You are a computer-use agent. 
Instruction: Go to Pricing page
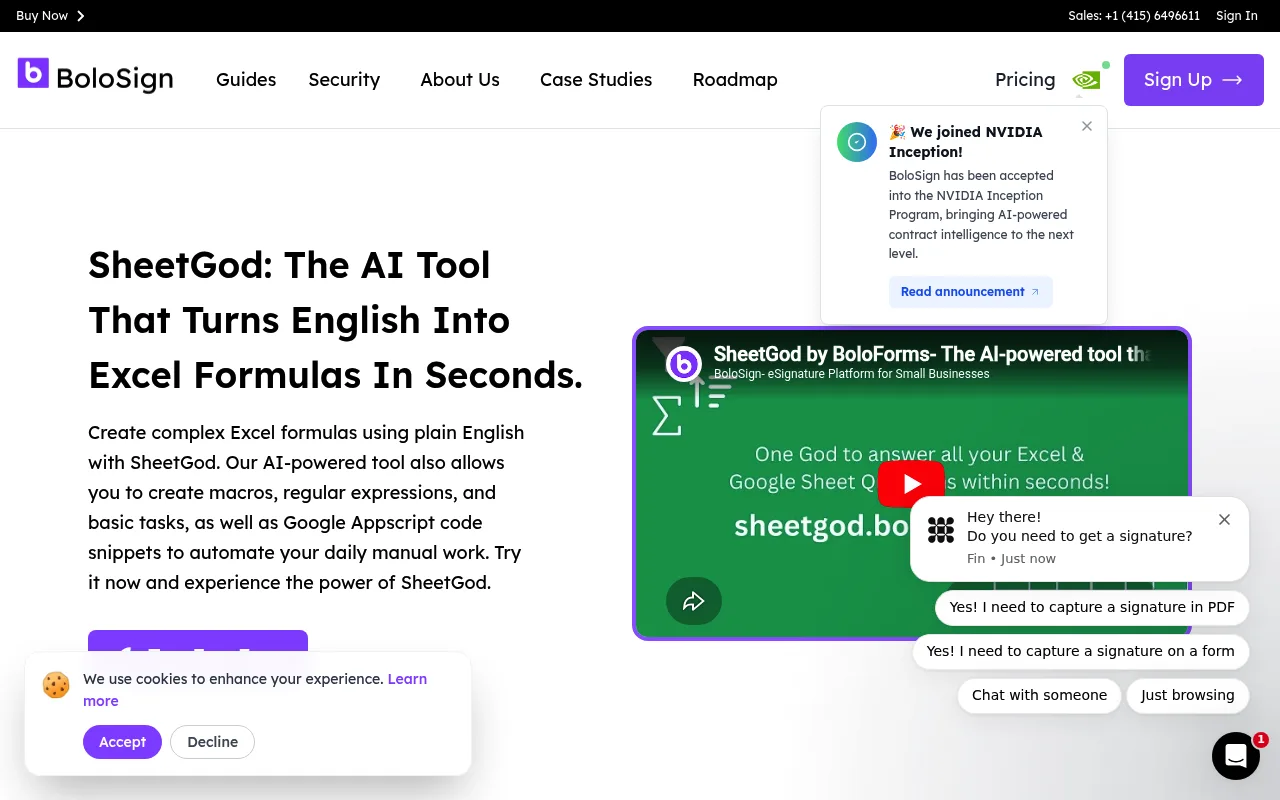coord(1025,80)
